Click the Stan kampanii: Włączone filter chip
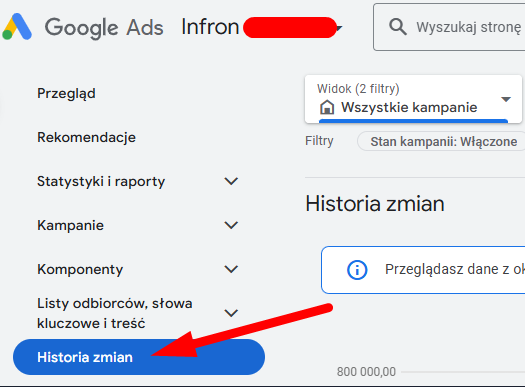525x387 pixels. pos(442,142)
